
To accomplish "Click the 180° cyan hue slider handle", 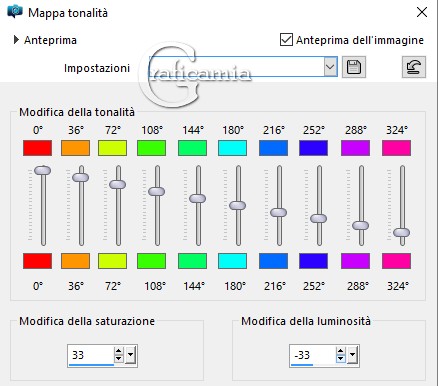I will click(237, 205).
